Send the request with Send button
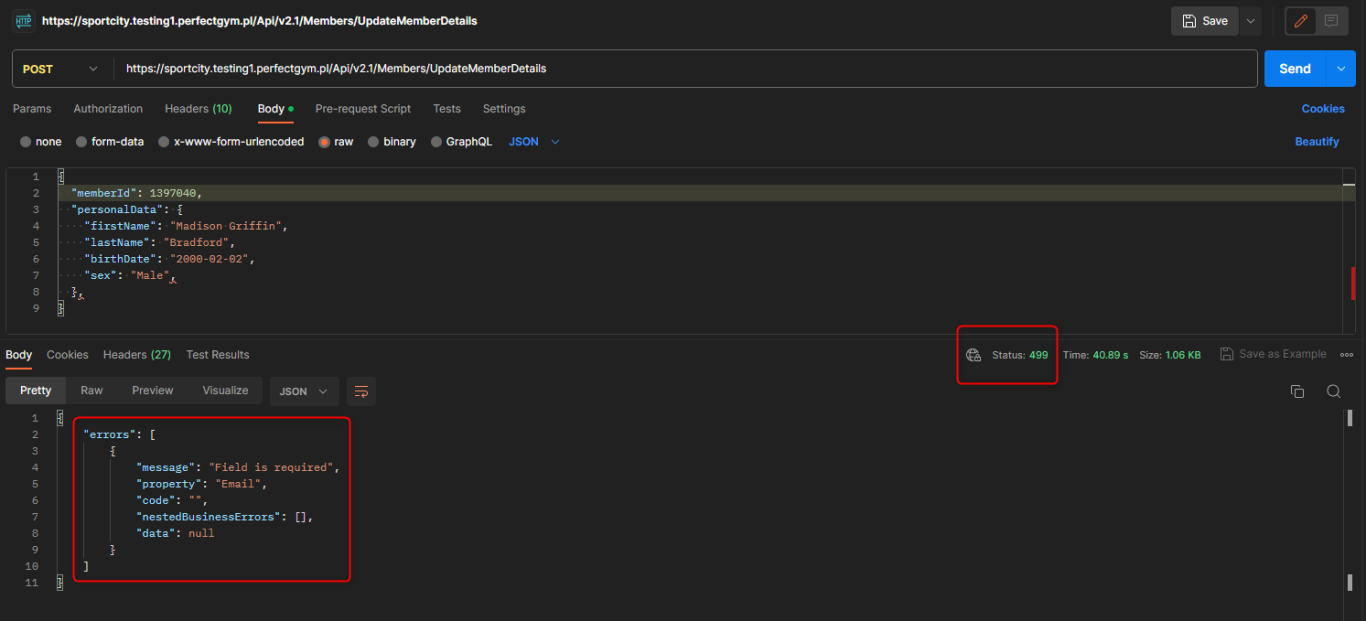Image resolution: width=1366 pixels, height=621 pixels. 1295,69
